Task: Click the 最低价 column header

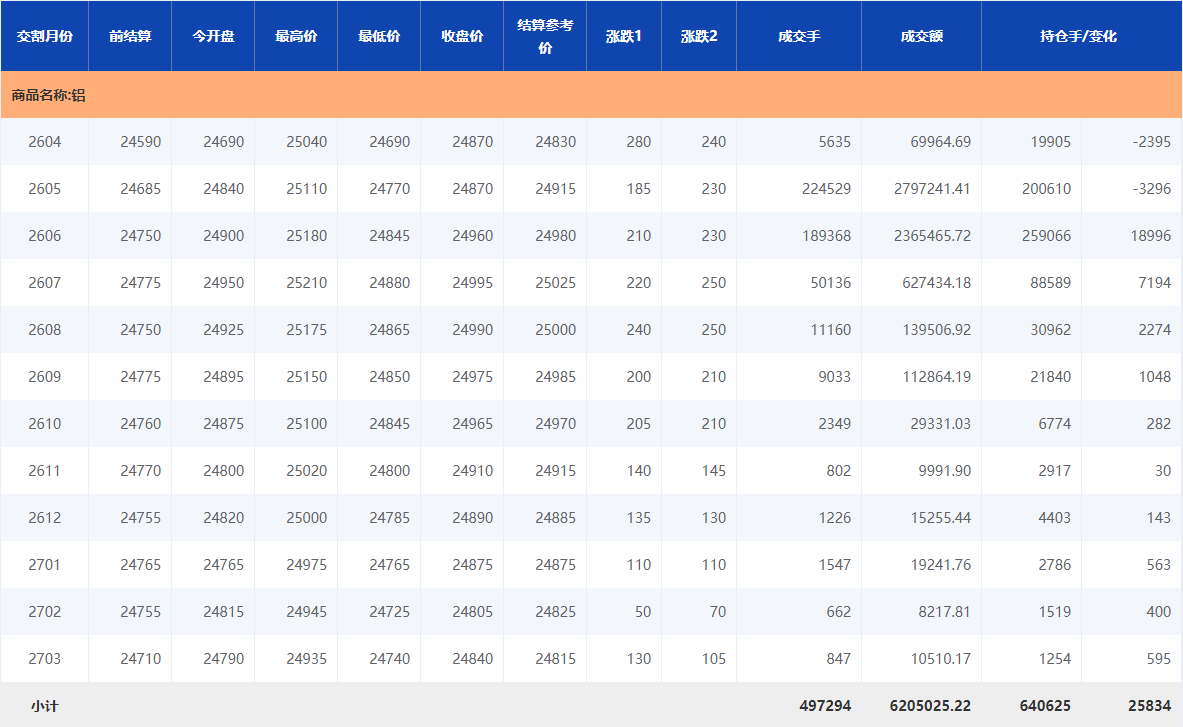Action: (379, 36)
